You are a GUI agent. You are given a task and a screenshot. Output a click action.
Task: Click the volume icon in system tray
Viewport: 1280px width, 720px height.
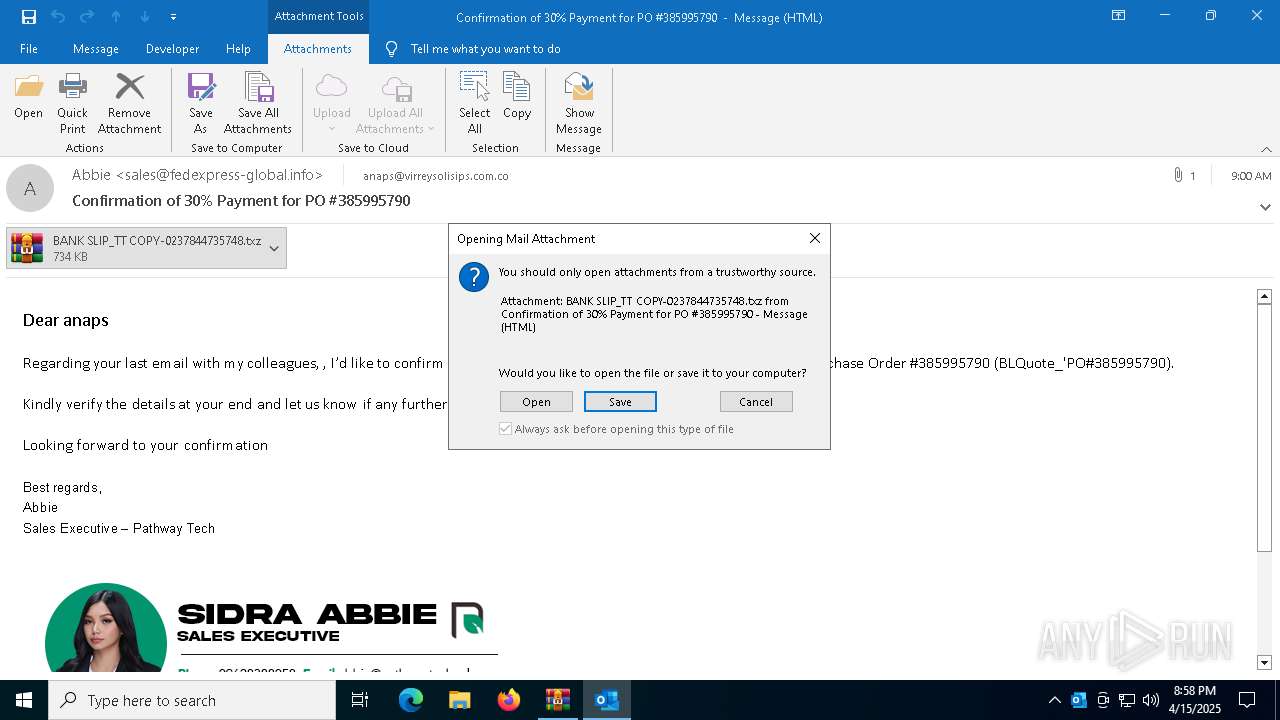(1150, 700)
